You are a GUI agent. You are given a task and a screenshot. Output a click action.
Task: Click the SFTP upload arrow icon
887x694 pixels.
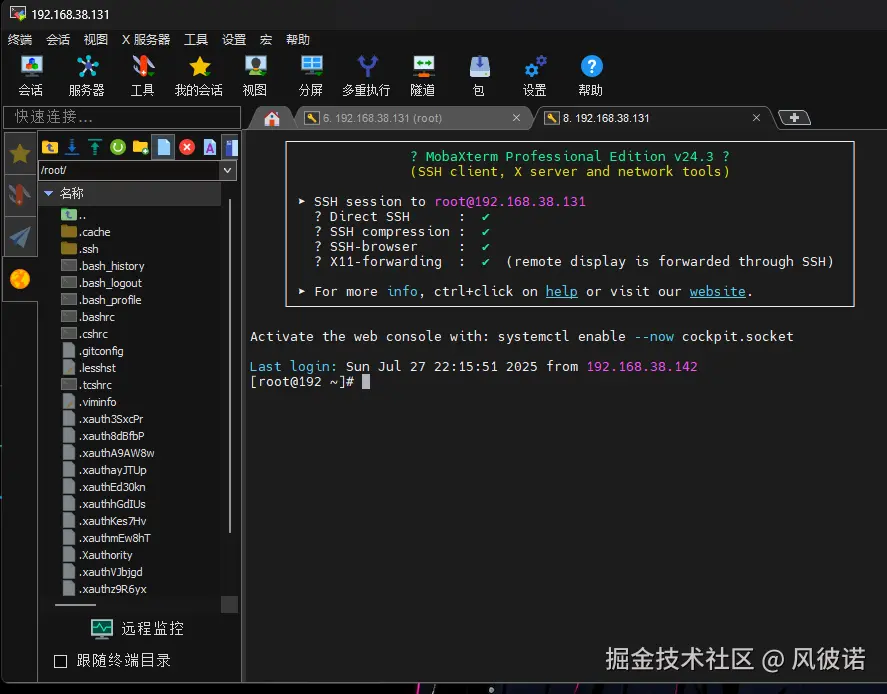pyautogui.click(x=94, y=148)
